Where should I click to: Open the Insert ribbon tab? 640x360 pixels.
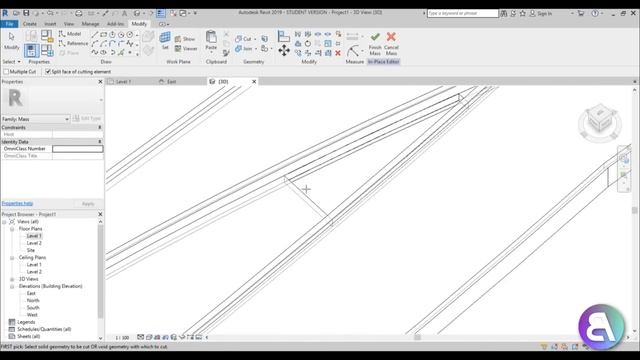point(50,24)
